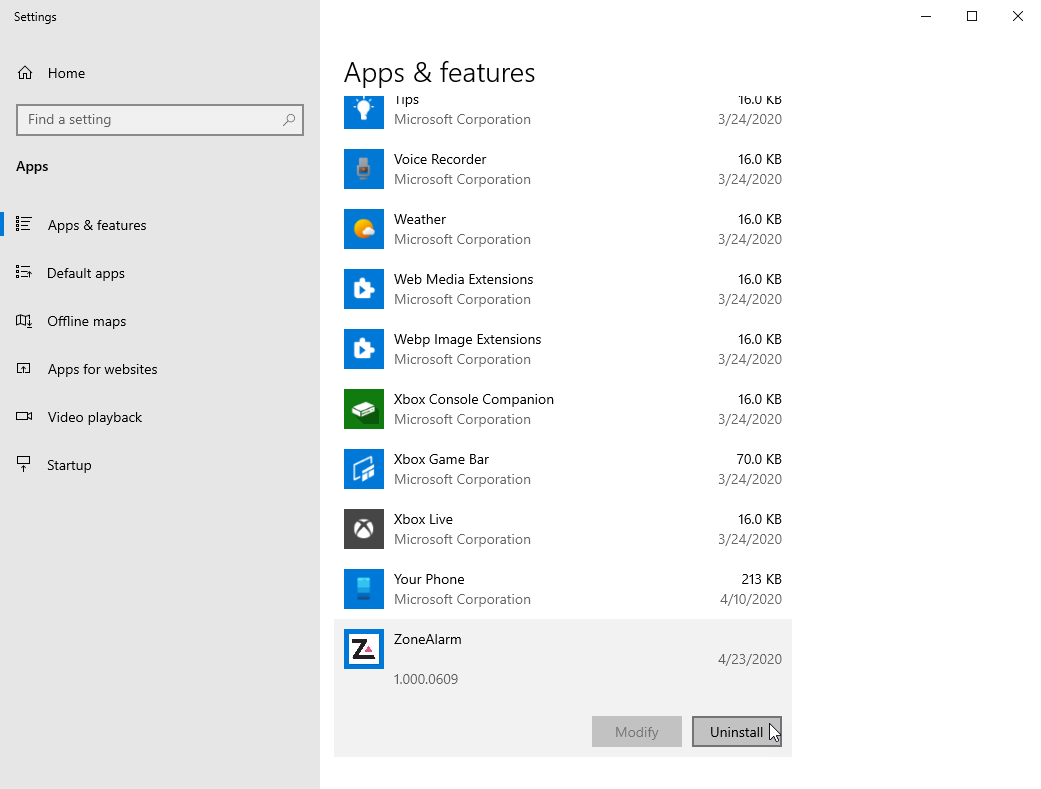Viewport: 1041px width, 789px height.
Task: Click ZoneAlarm version 1.000.0609 text
Action: click(426, 679)
